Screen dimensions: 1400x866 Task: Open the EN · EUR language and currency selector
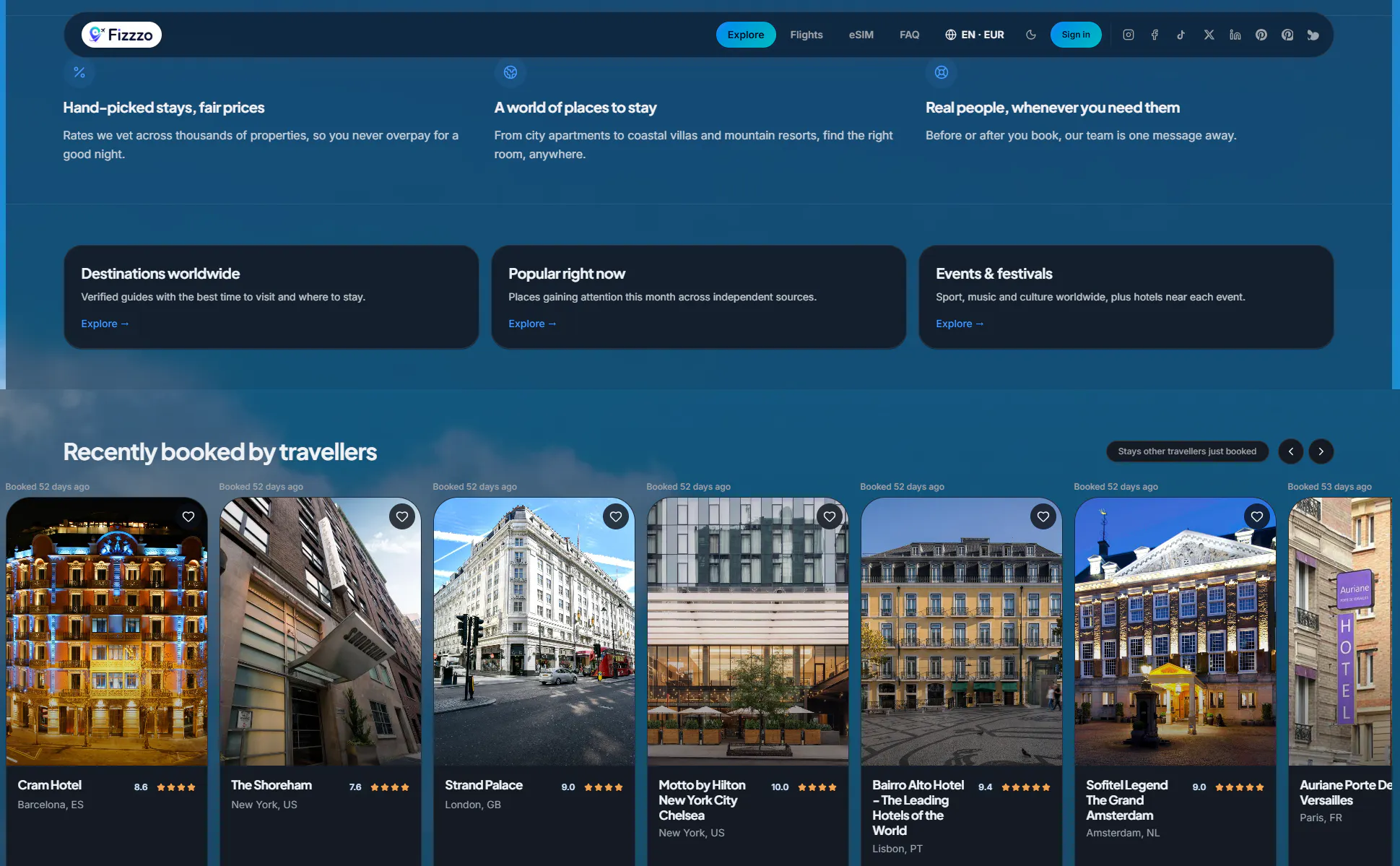[x=975, y=35]
